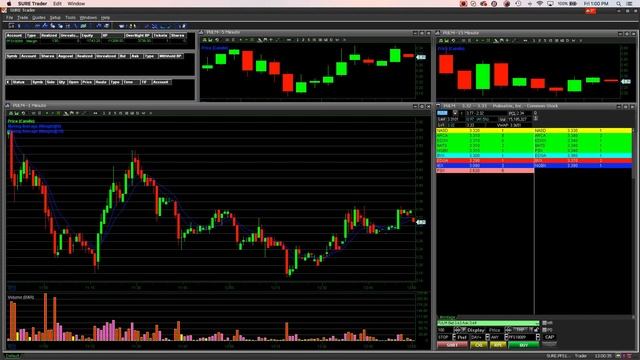640x360 pixels.
Task: Click the last icon in the main toolbar
Action: tap(184, 26)
